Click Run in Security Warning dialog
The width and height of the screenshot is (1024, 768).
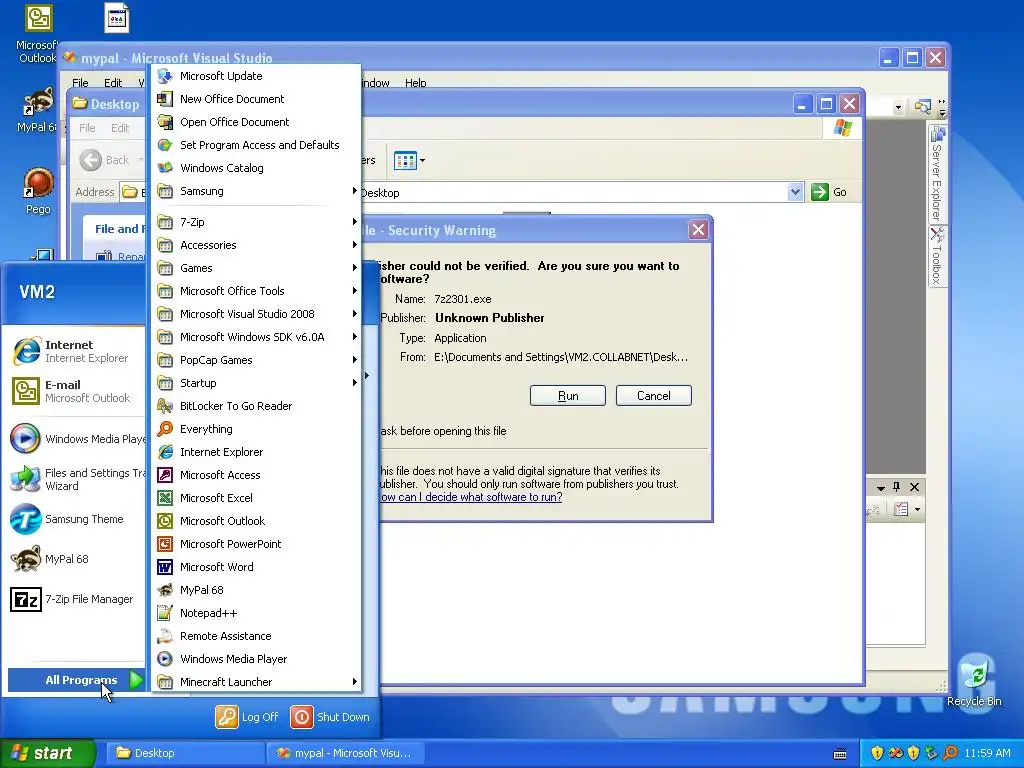point(568,396)
